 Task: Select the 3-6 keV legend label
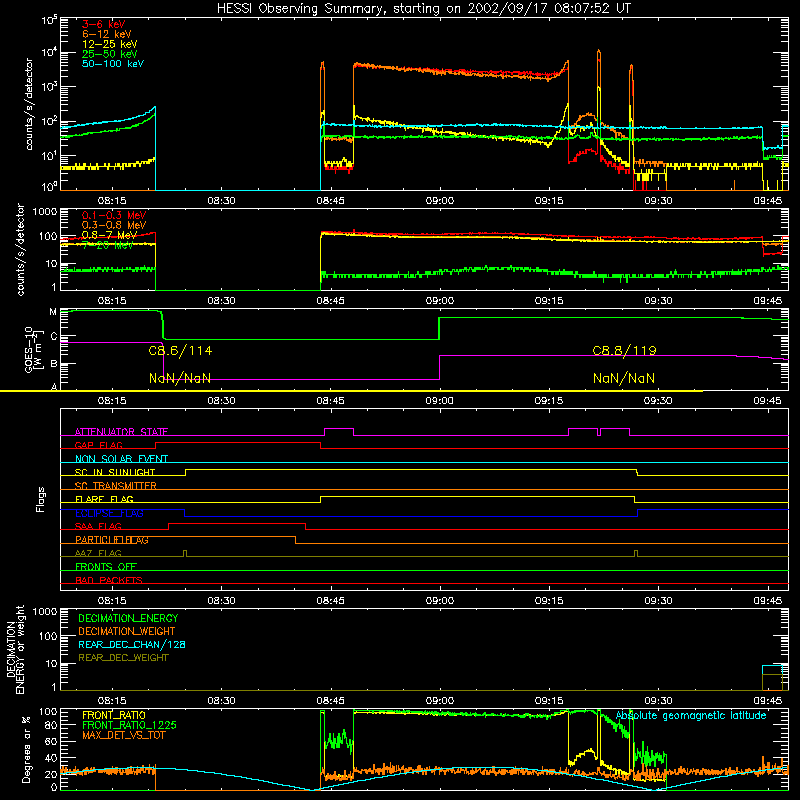point(103,24)
